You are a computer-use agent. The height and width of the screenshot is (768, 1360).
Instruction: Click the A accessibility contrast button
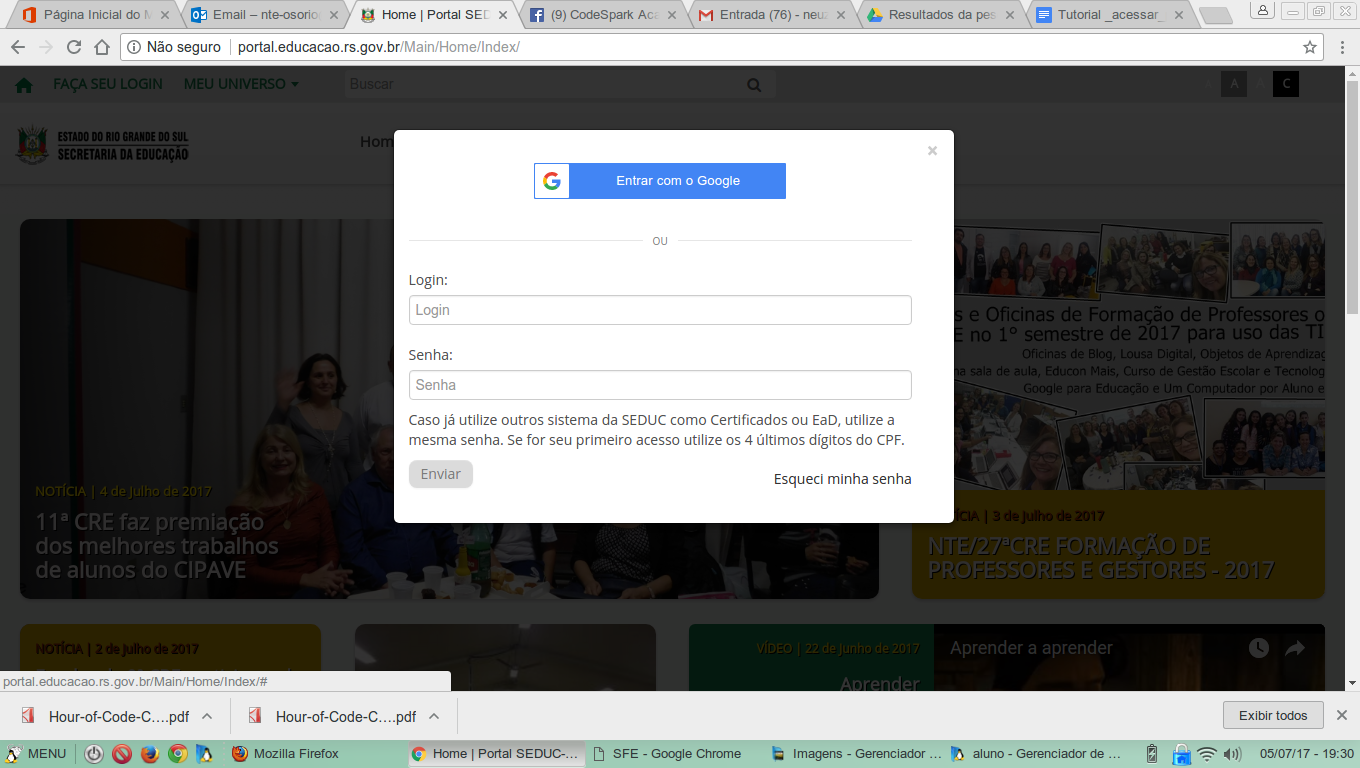[x=1234, y=84]
